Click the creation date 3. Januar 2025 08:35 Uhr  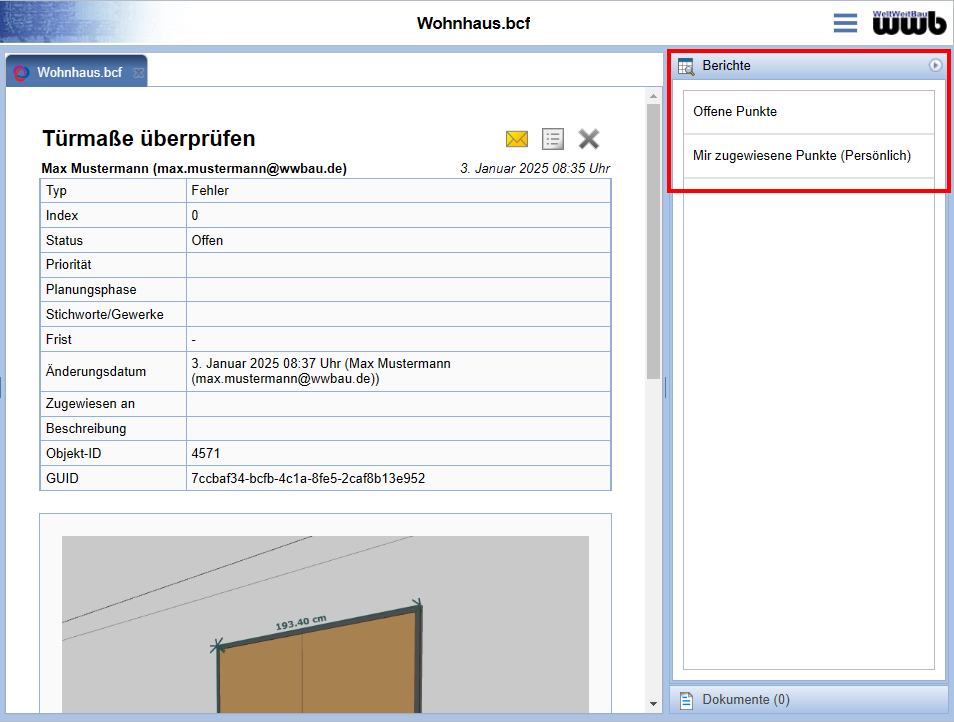[x=535, y=168]
